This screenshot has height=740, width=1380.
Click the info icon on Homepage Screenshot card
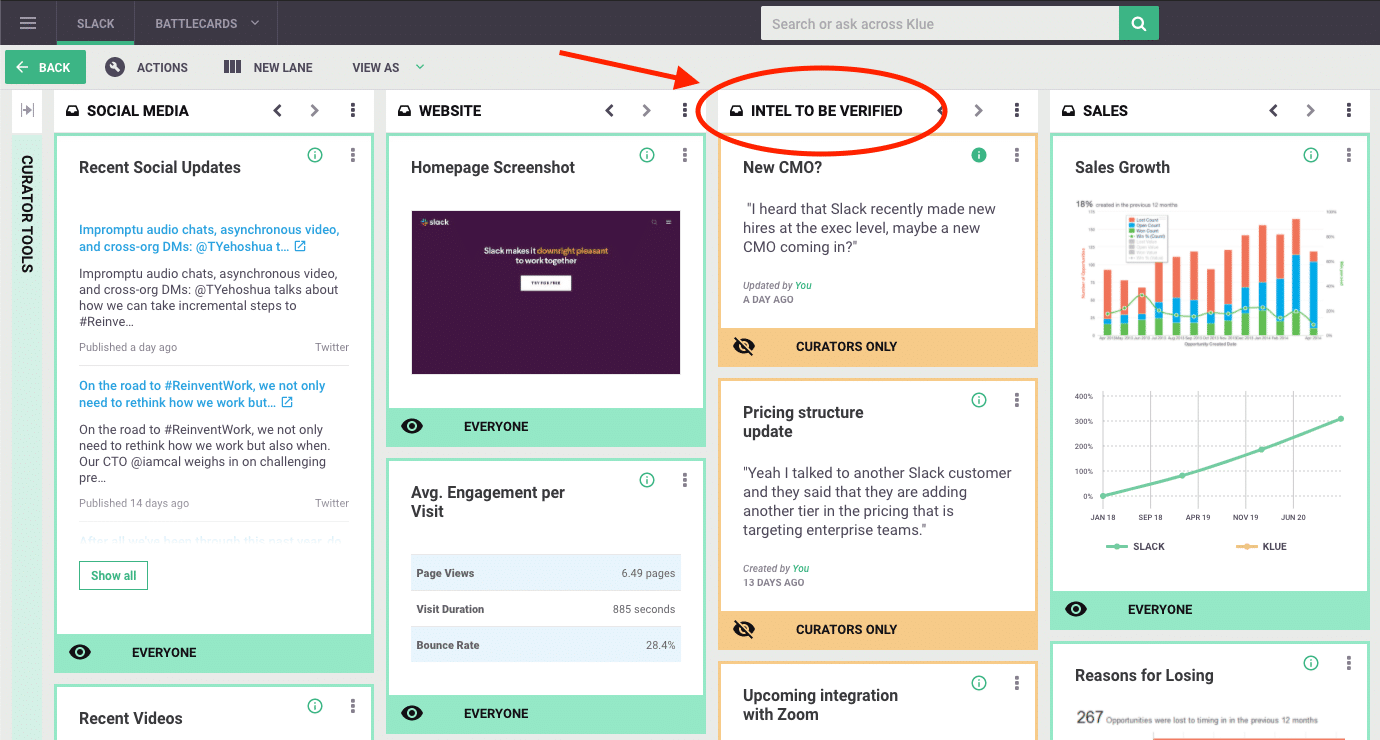[x=647, y=155]
